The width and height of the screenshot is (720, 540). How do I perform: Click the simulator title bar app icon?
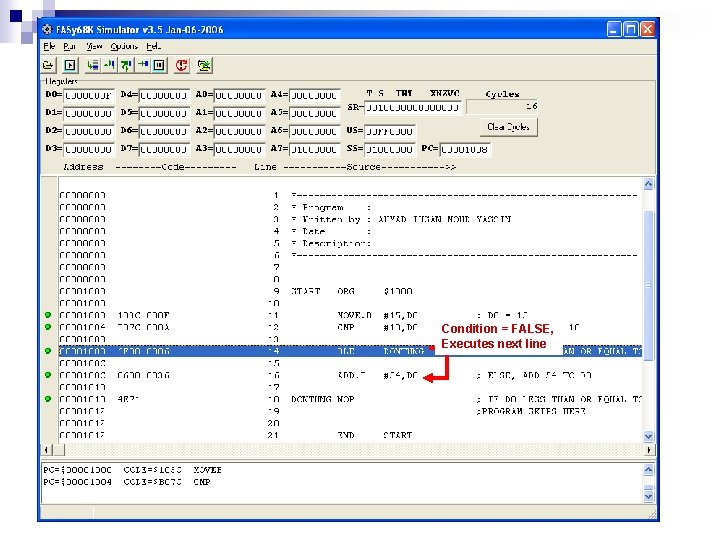coord(47,29)
